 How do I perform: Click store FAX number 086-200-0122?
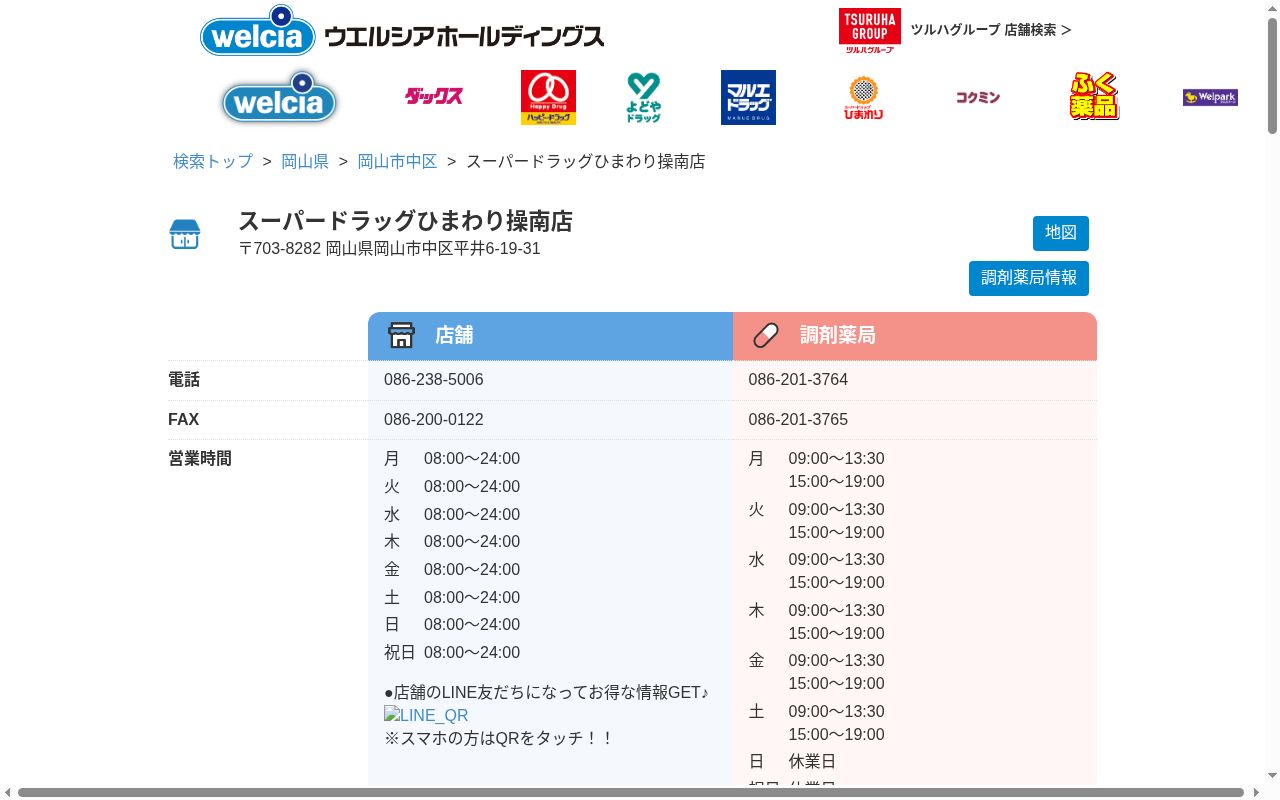pos(434,420)
